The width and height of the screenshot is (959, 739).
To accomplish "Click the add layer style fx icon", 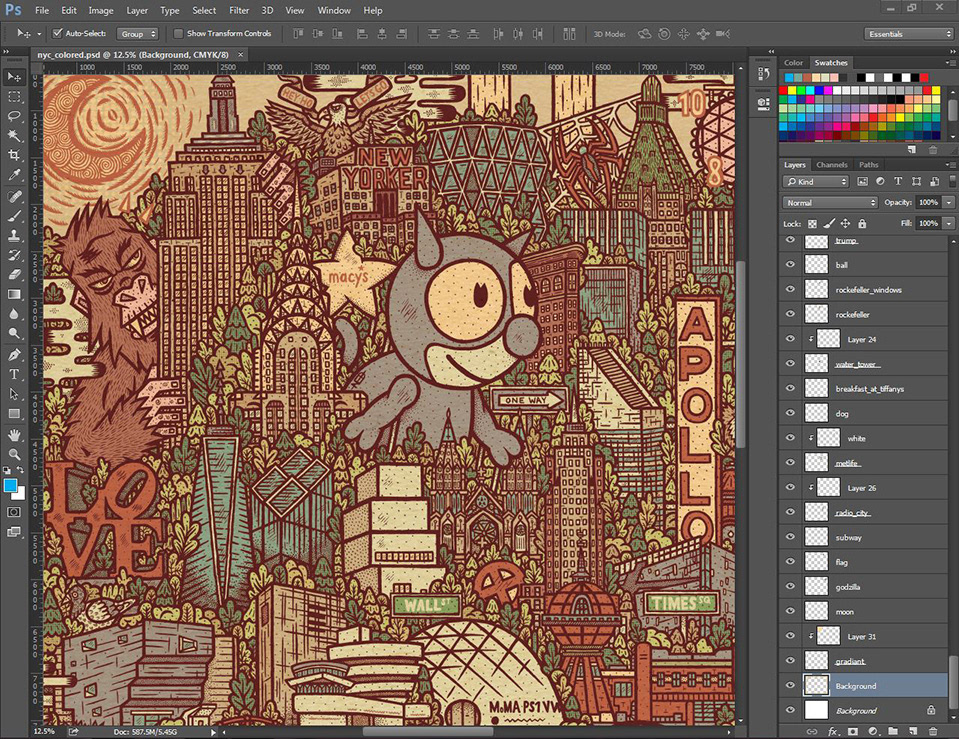I will 832,731.
